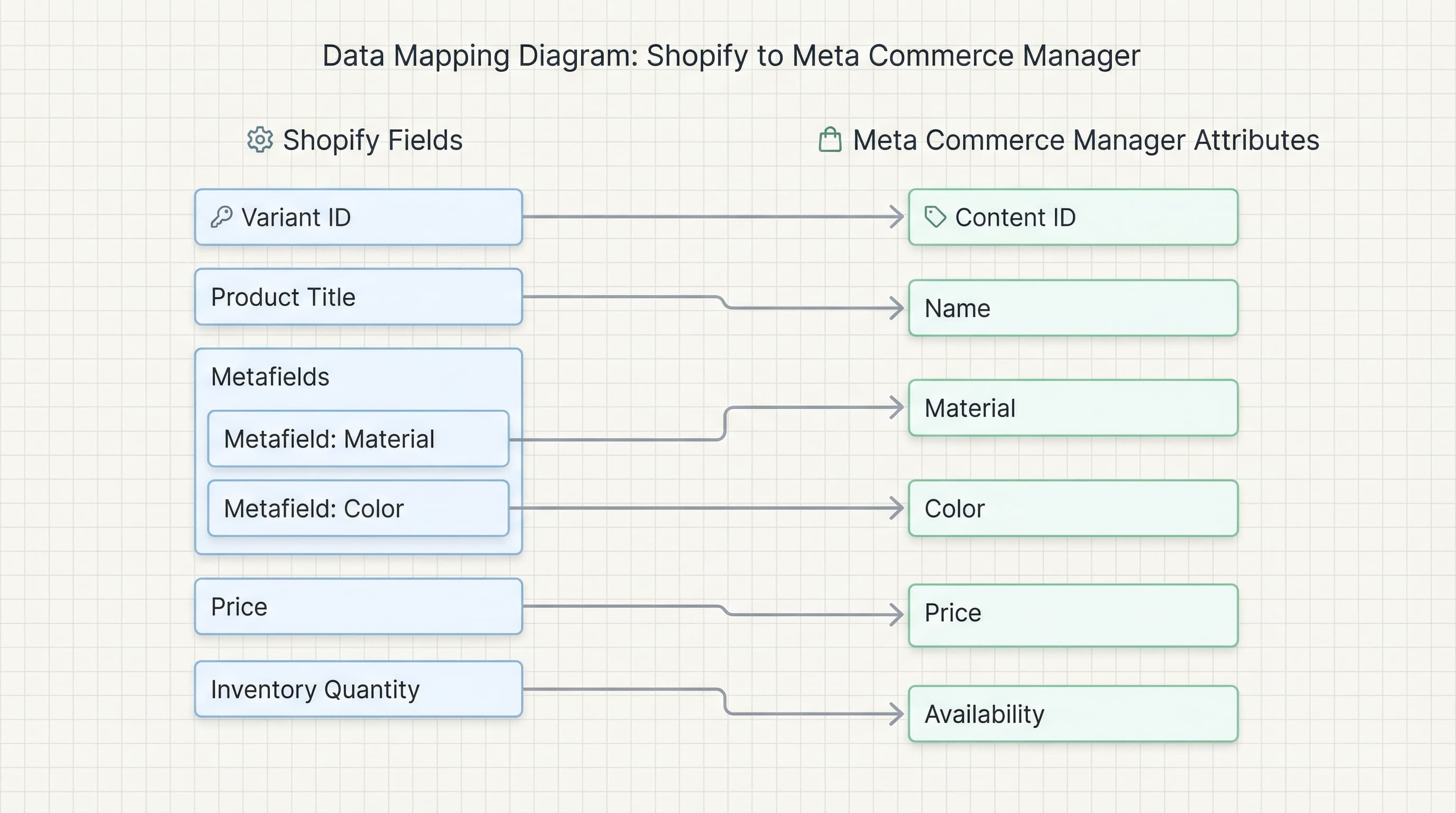Select the Metafield: Color sub-node
Image resolution: width=1456 pixels, height=813 pixels.
click(358, 508)
